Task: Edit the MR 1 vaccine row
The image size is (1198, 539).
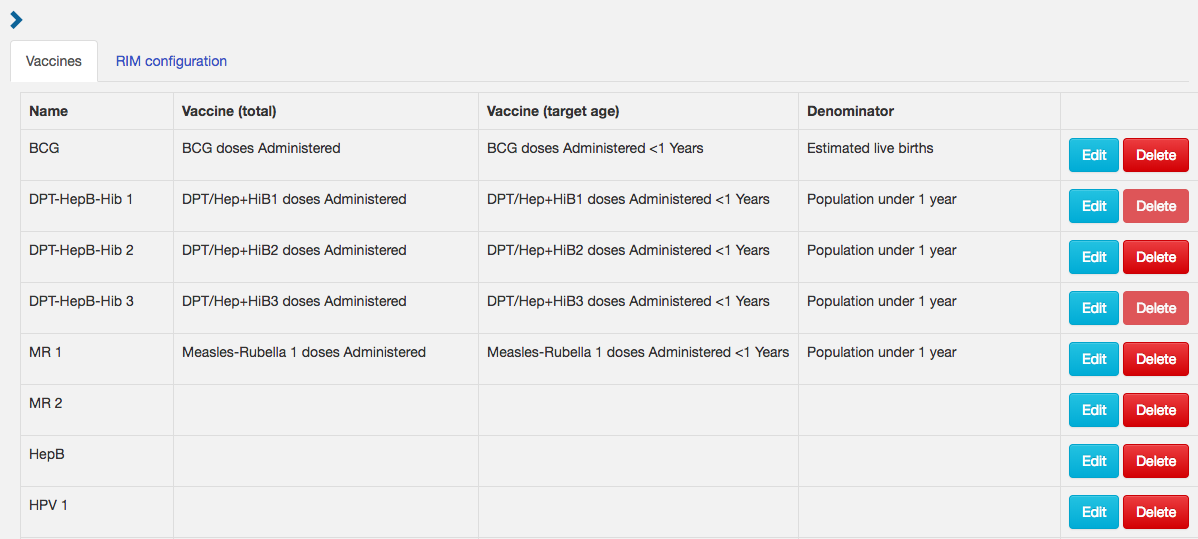Action: (x=1093, y=359)
